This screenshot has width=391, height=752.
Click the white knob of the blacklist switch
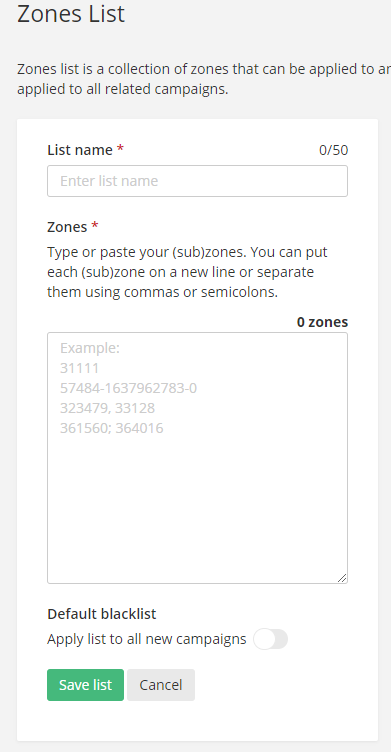[x=264, y=639]
